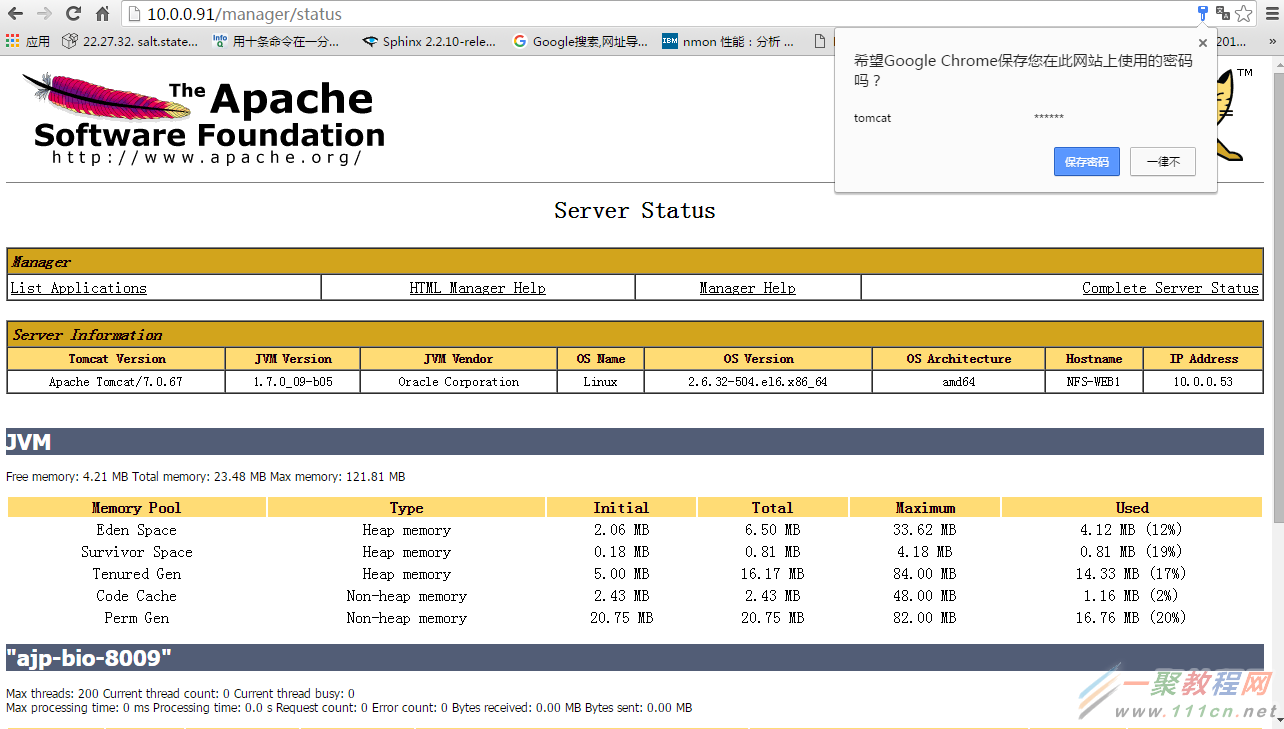
Task: Open the Sphinx 2.2.10 release bookmark
Action: pos(429,41)
